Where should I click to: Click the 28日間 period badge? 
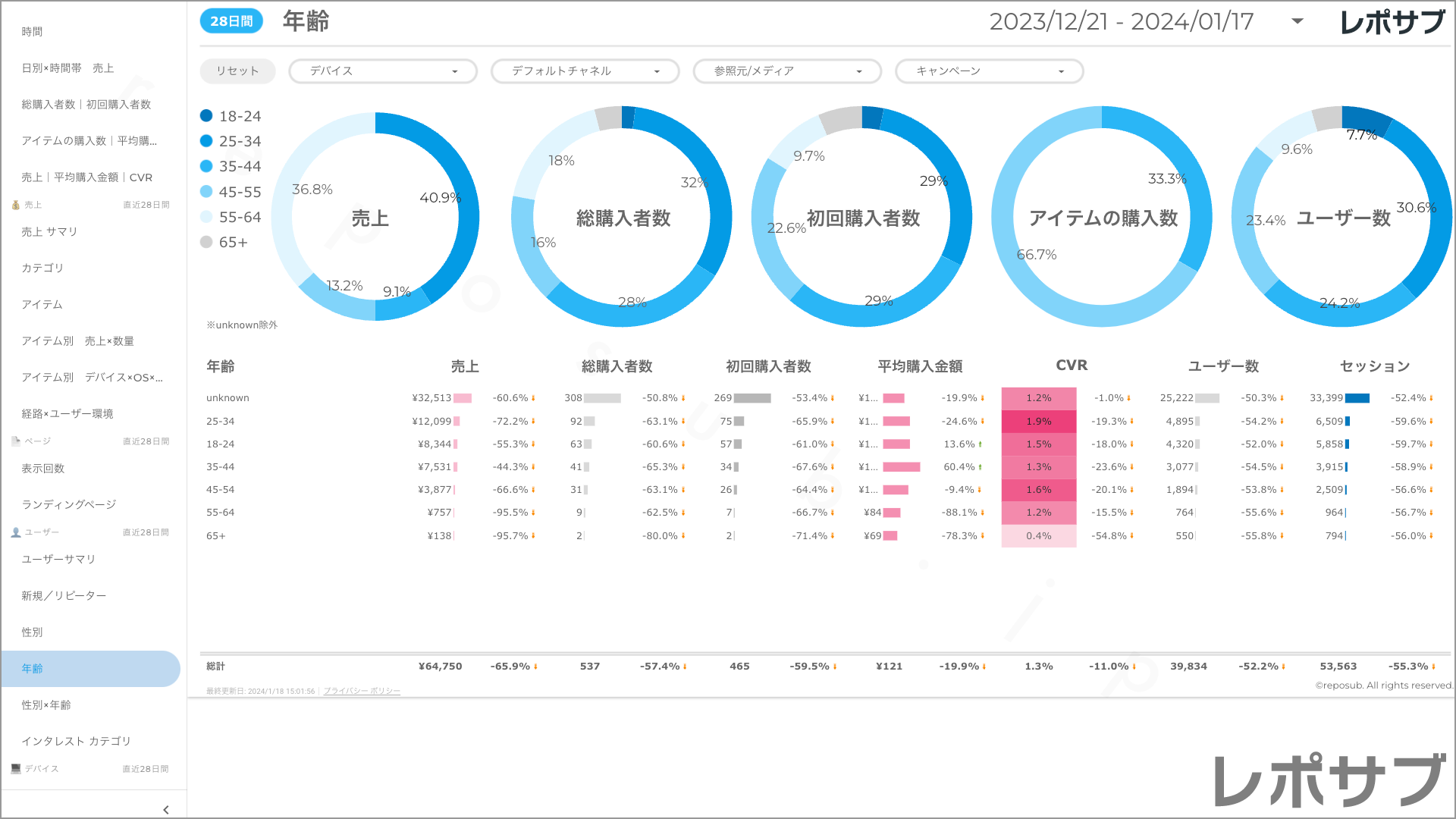(231, 21)
